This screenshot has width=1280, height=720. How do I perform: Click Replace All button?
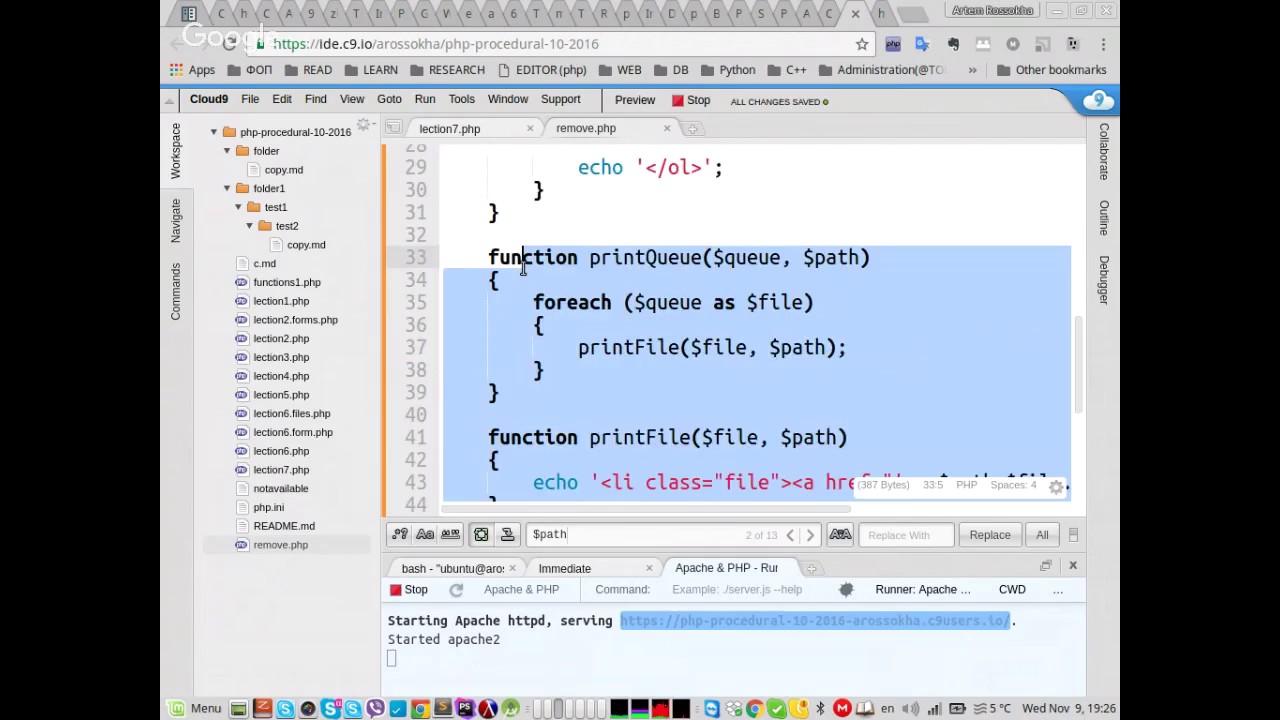[1042, 535]
